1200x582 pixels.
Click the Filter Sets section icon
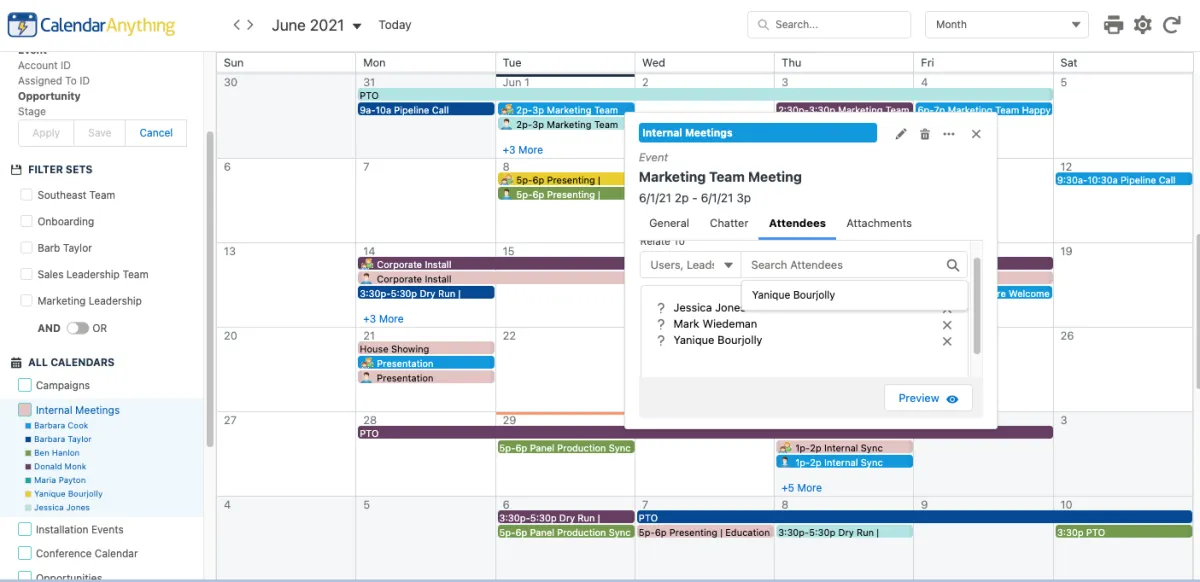point(16,170)
